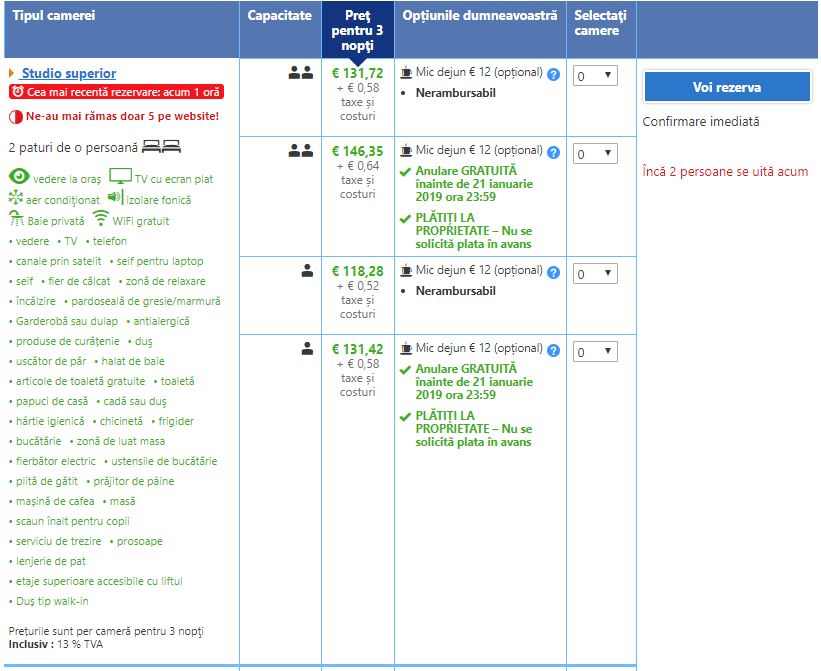Click the red recent booking badge
This screenshot has width=821, height=671.
[x=116, y=92]
